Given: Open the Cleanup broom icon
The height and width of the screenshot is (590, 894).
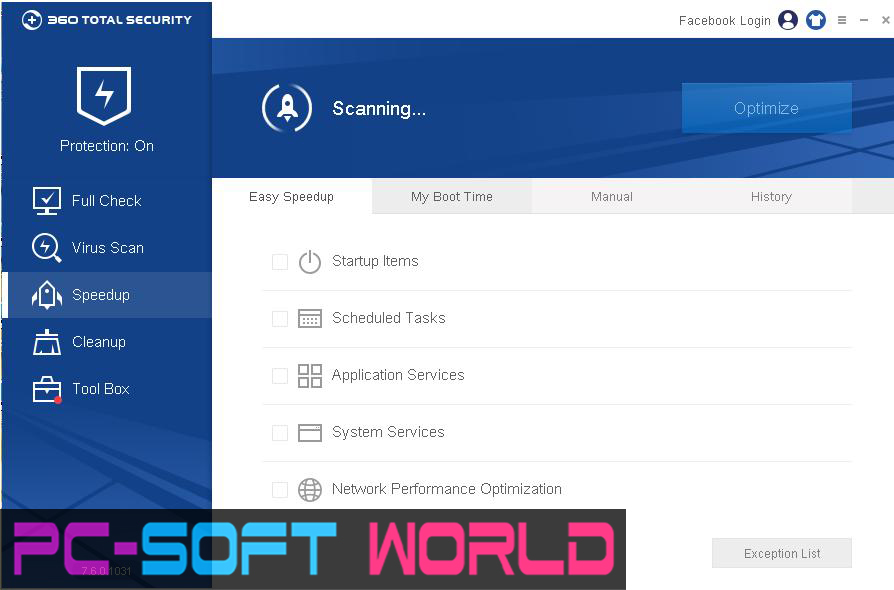Looking at the screenshot, I should point(45,342).
